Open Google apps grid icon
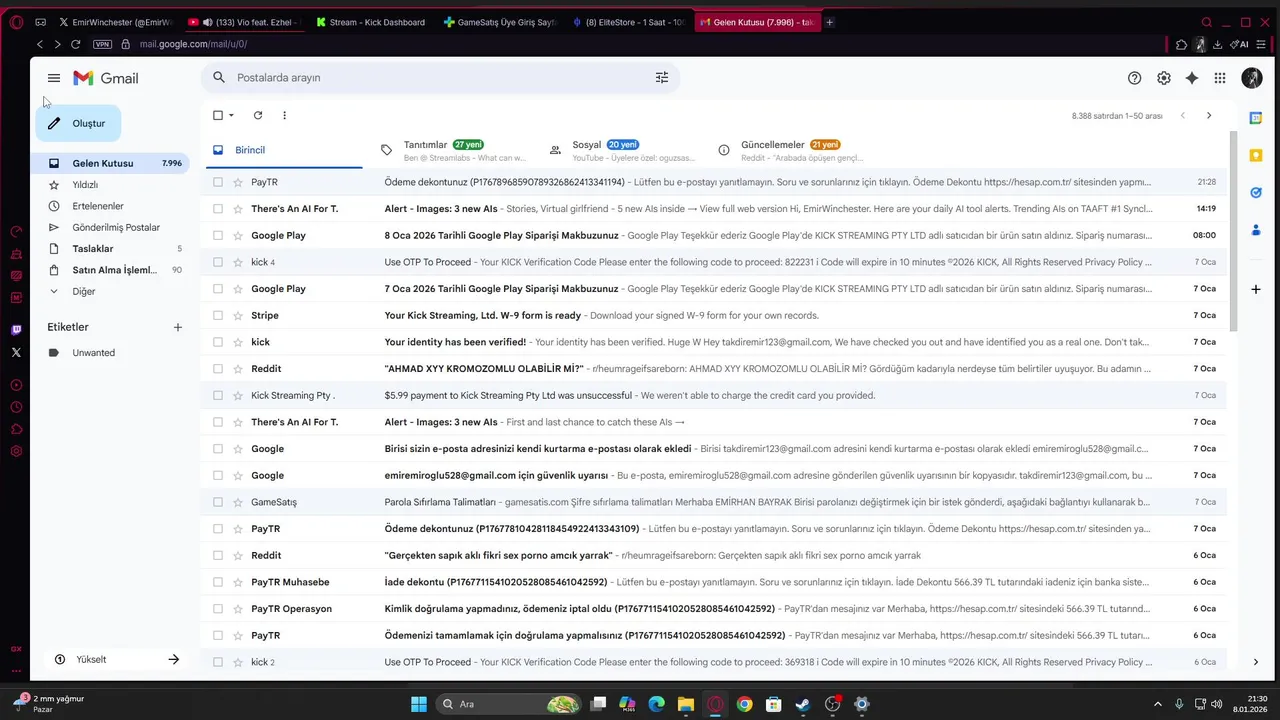This screenshot has width=1280, height=720. coord(1220,78)
